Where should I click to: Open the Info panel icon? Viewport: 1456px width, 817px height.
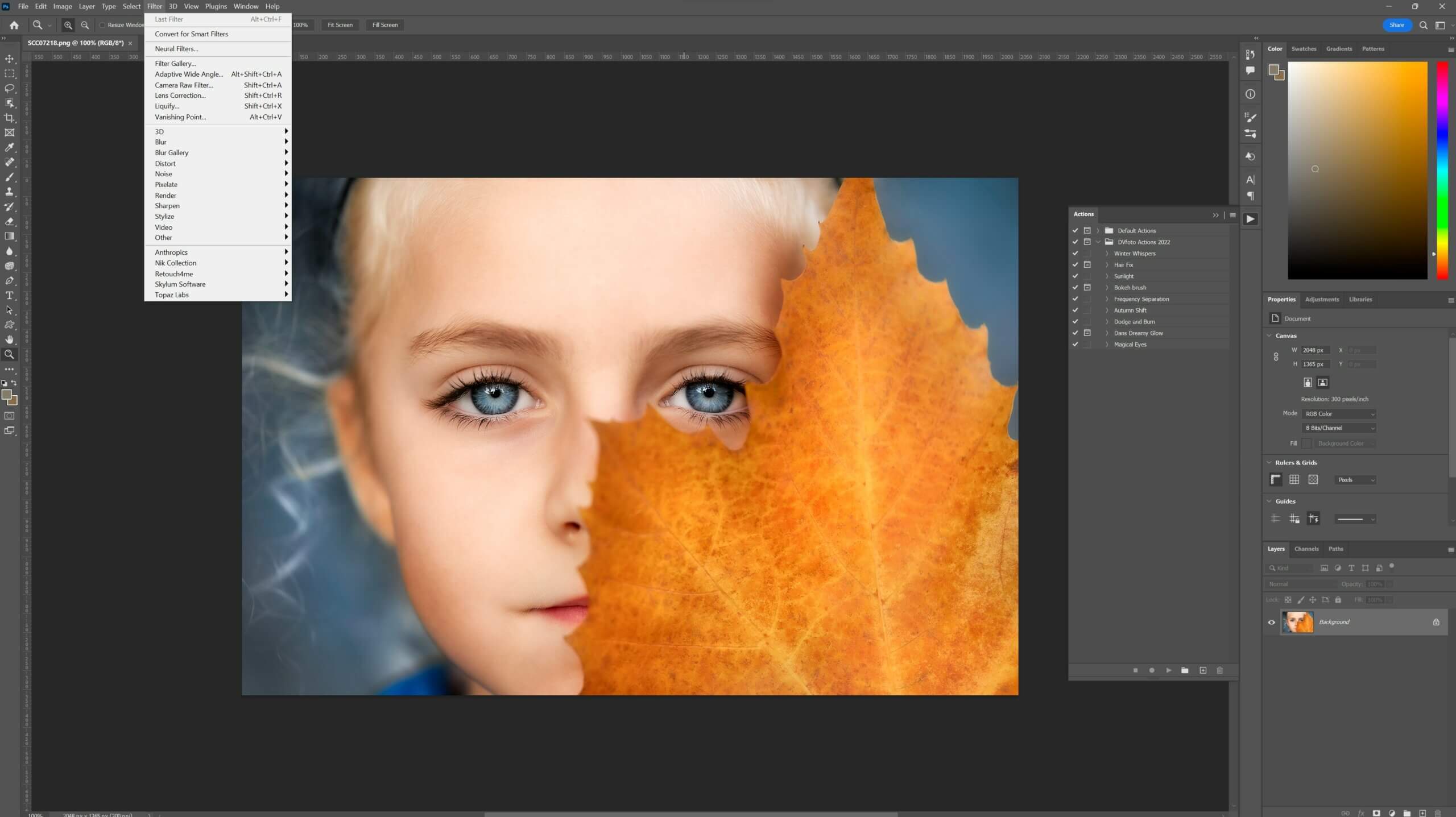(x=1250, y=94)
